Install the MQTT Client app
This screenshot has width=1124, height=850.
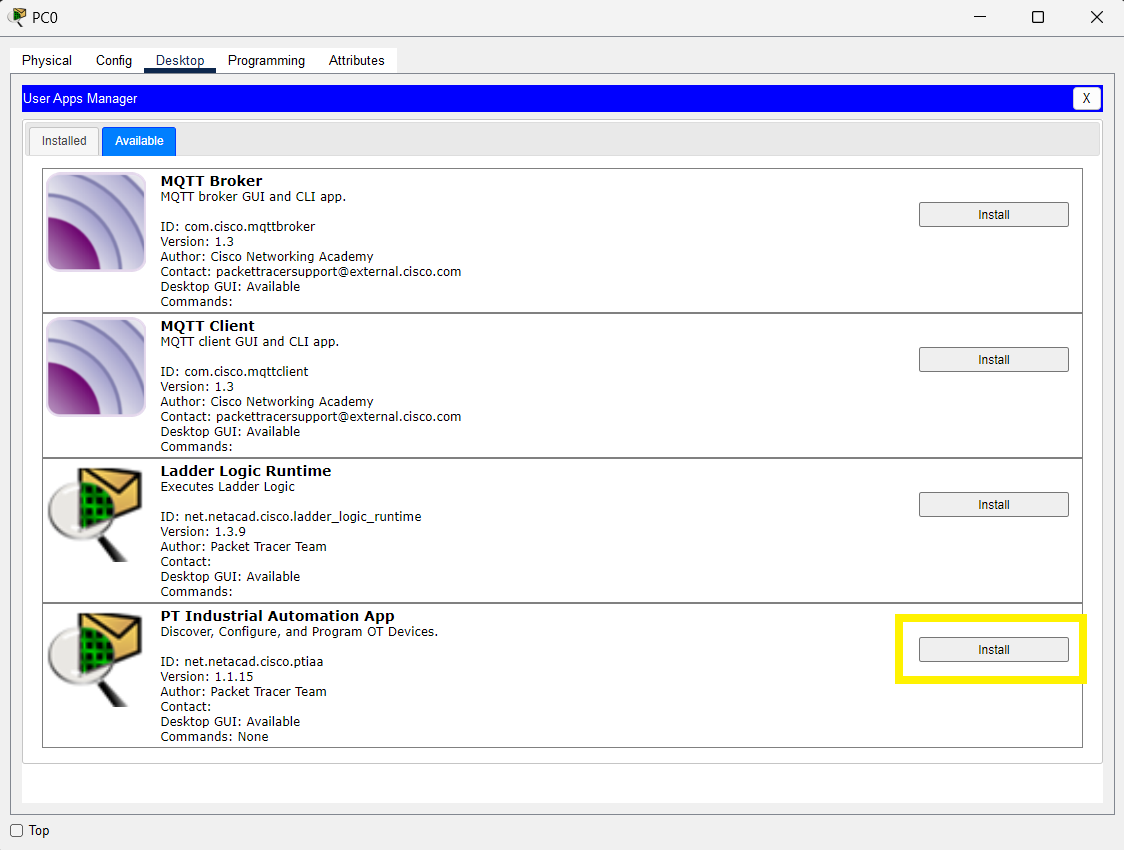point(993,360)
